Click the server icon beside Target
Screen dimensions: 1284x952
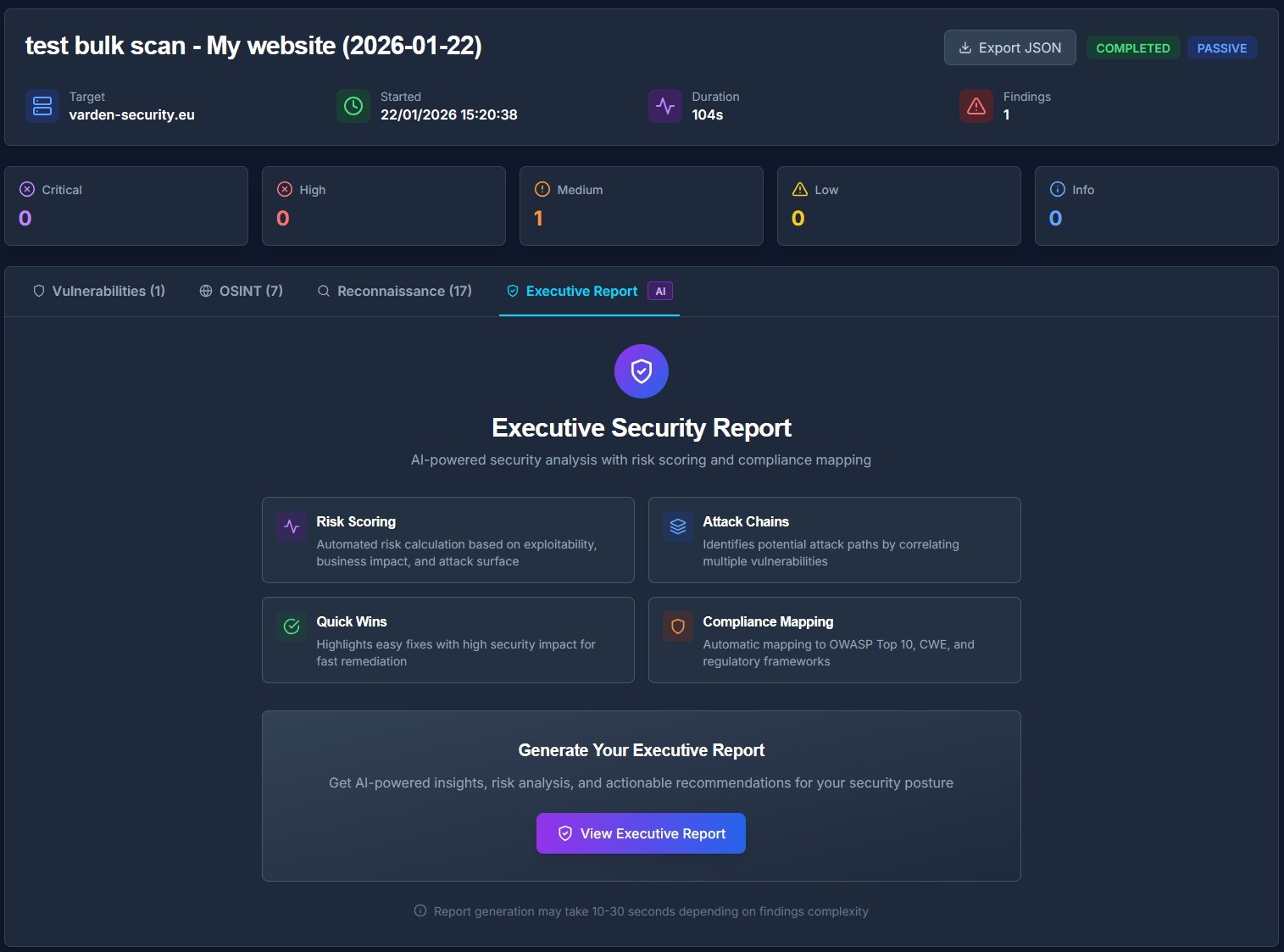tap(42, 106)
